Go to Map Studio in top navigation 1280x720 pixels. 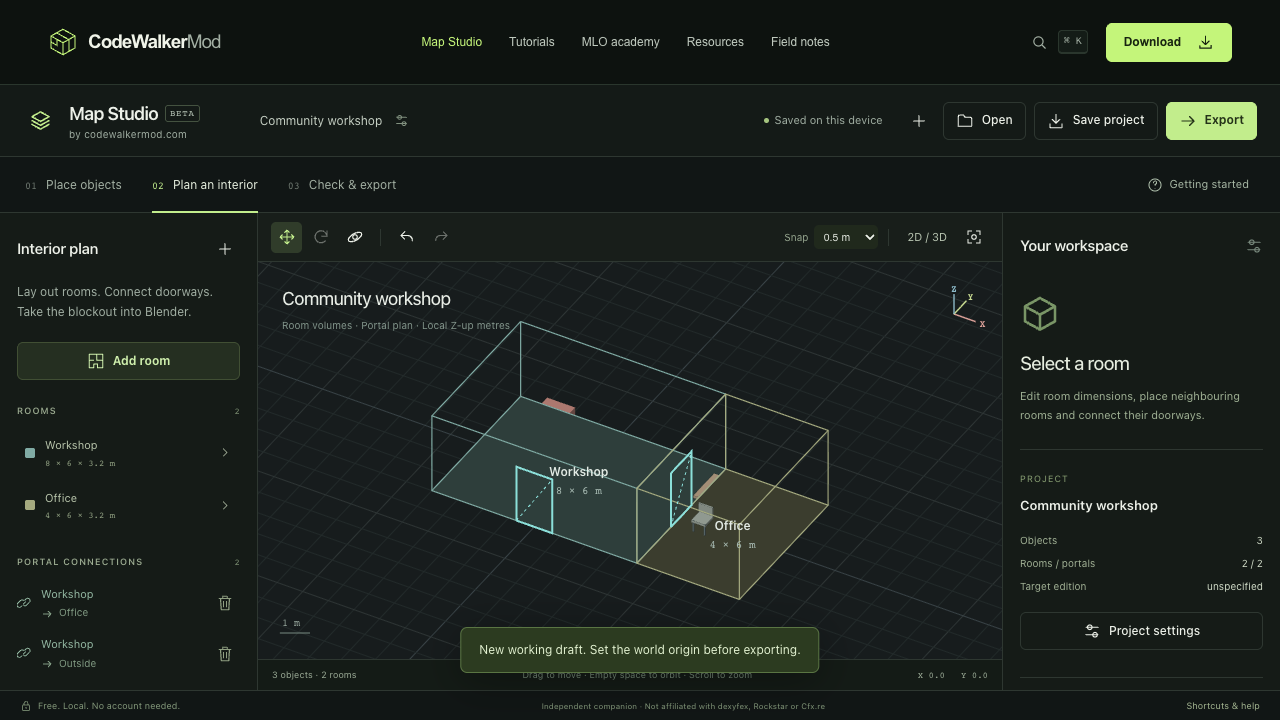pyautogui.click(x=452, y=42)
